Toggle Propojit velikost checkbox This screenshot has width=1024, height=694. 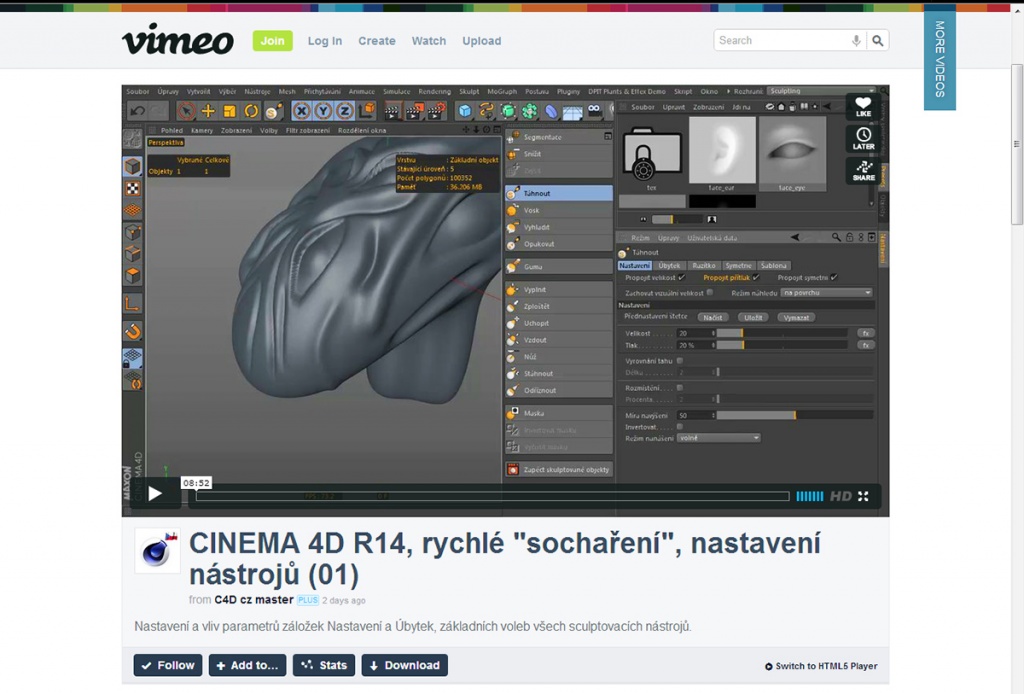coord(682,277)
